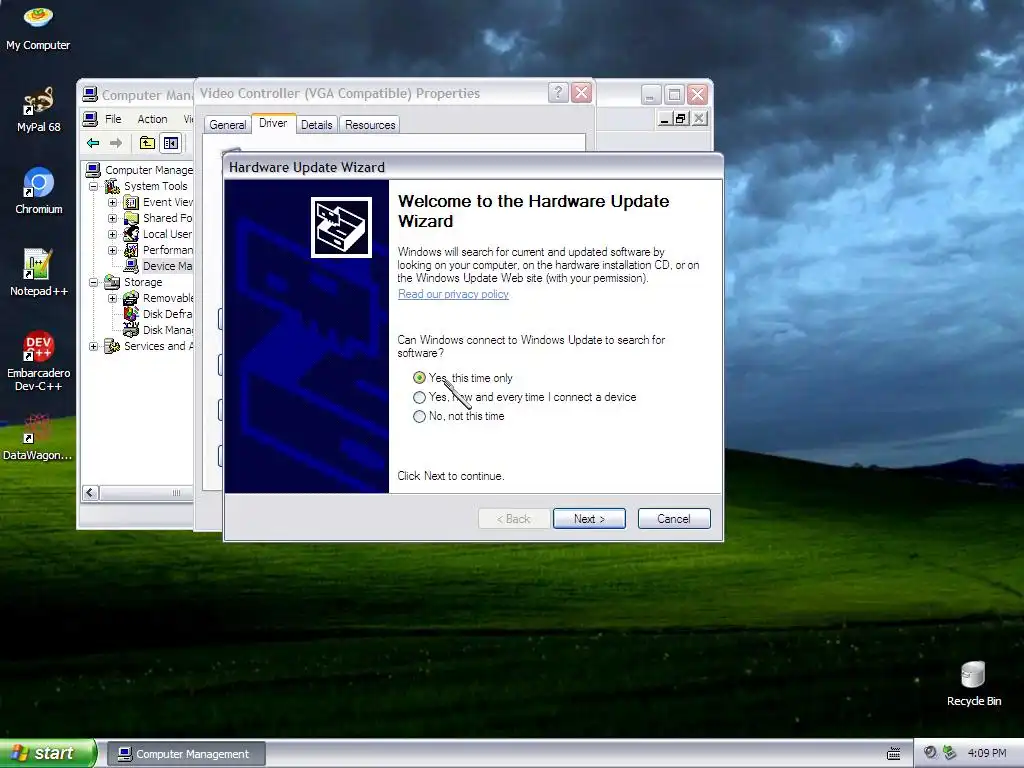Screen dimensions: 1024x768
Task: Collapse the Storage node
Action: 93,282
